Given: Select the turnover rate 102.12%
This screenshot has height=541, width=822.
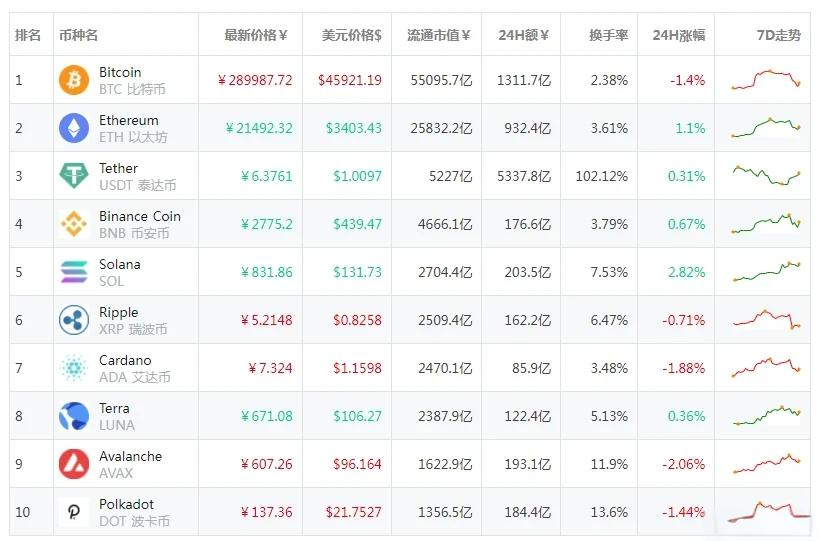Looking at the screenshot, I should coord(602,176).
